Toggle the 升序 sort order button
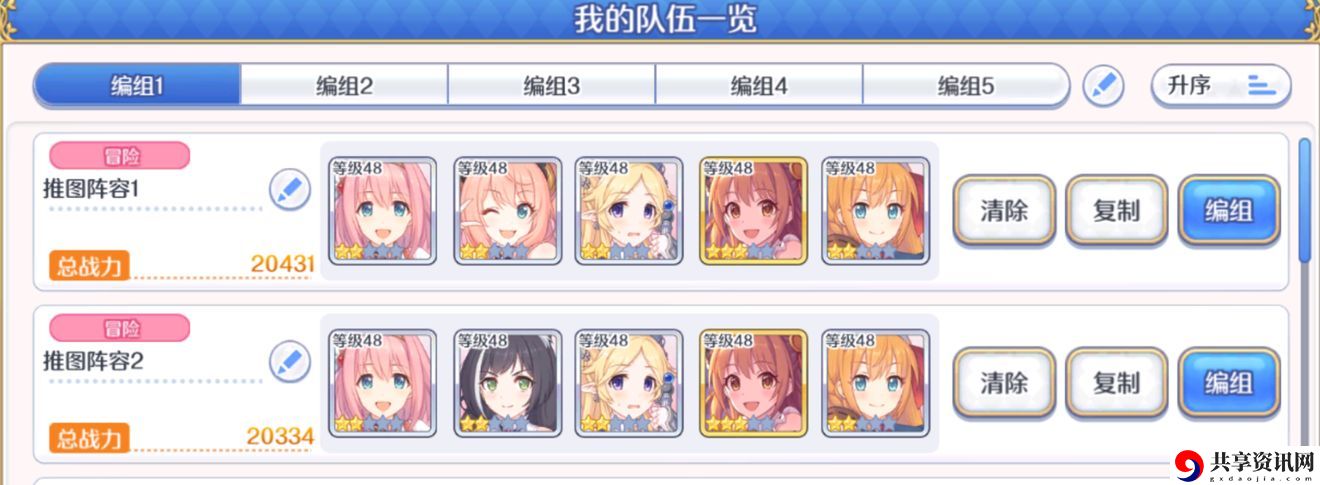The width and height of the screenshot is (1320, 485). [x=1221, y=86]
